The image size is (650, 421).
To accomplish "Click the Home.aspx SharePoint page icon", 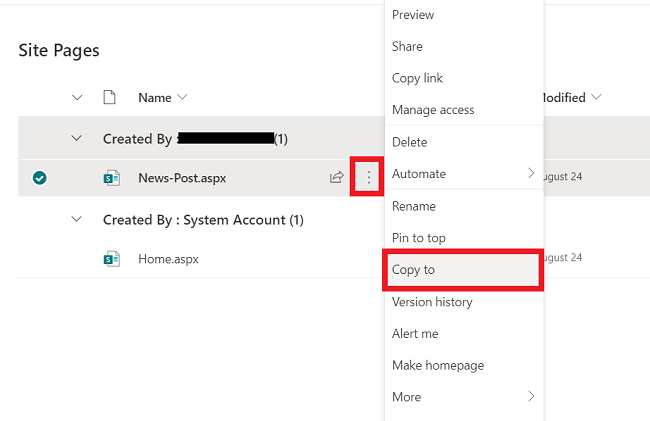I will click(x=111, y=259).
